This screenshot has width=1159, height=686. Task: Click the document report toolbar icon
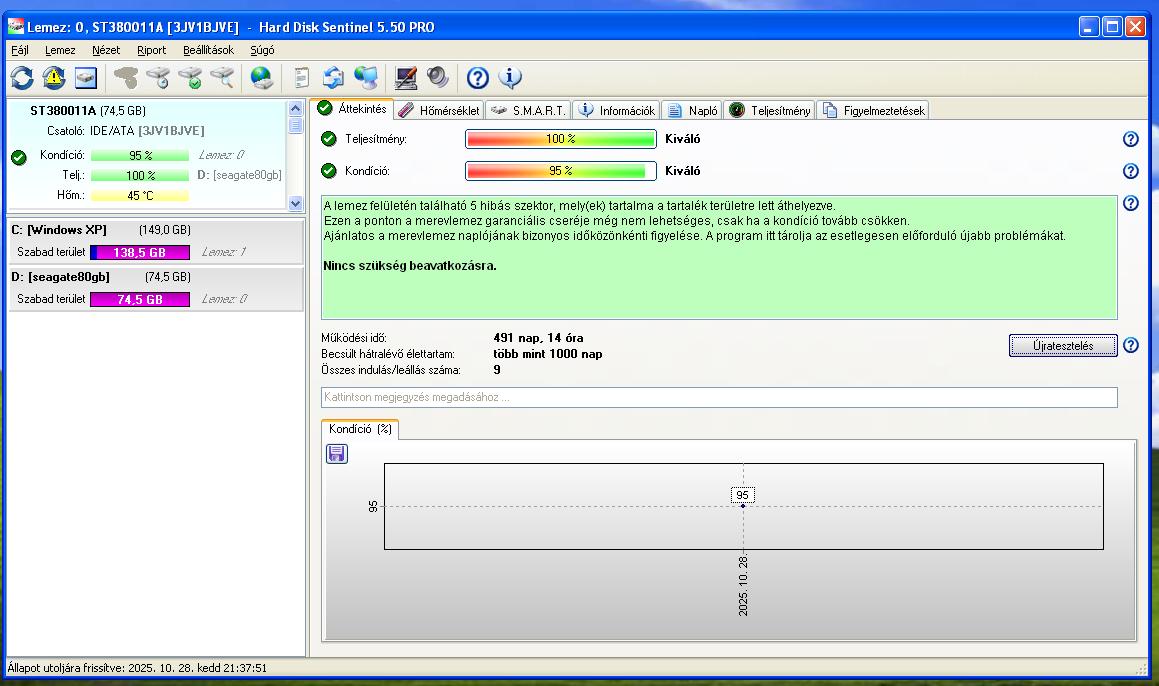coord(302,77)
